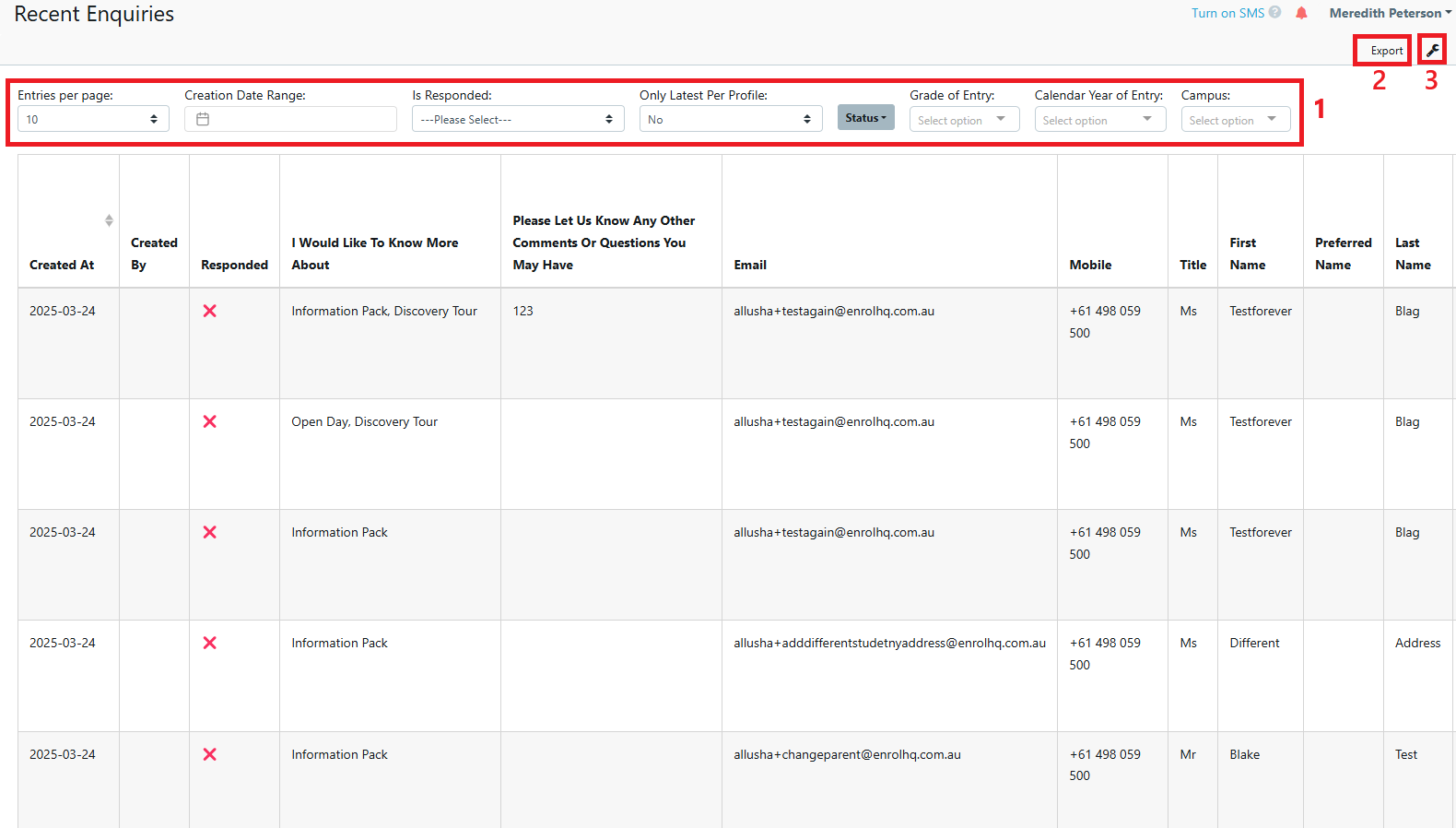Click red X for adddifferentstudetnyaddress row
The width and height of the screenshot is (1456, 828).
tap(210, 643)
